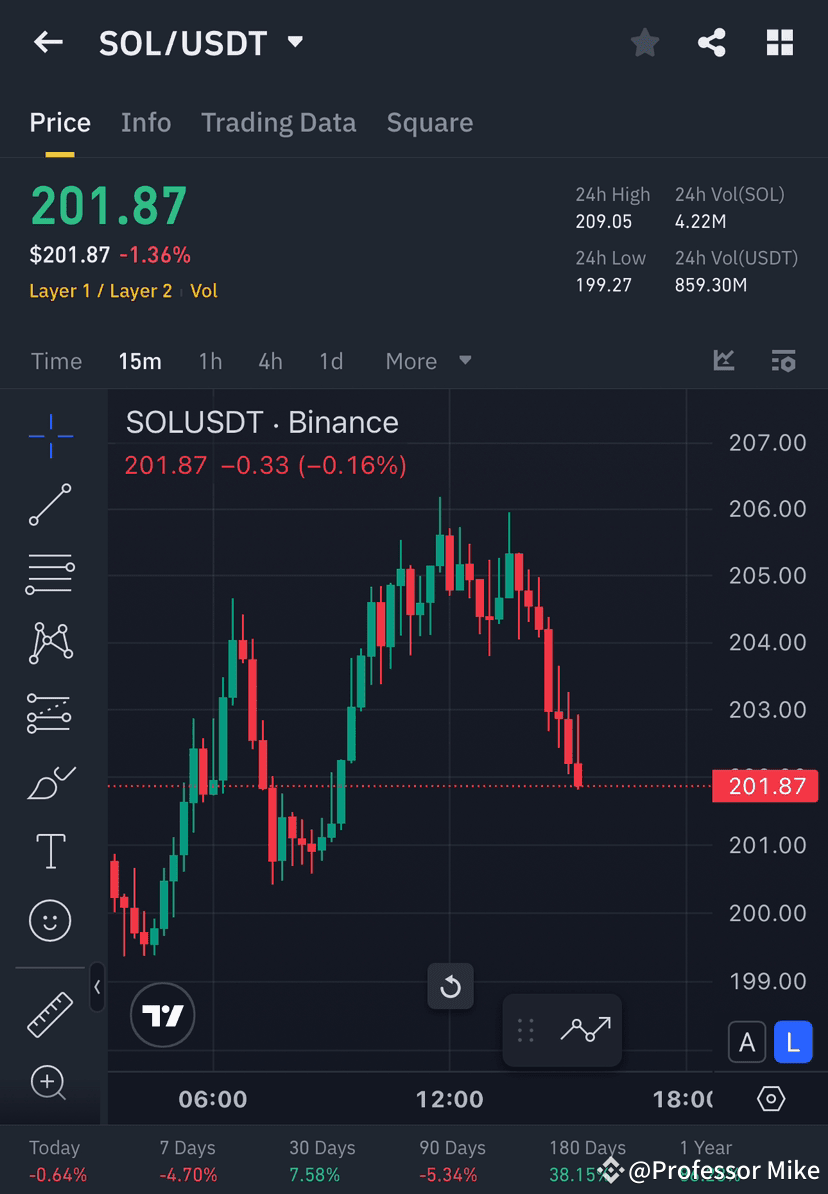Screen dimensions: 828x1194
Task: Open the Fibonacci retracement tool
Action: click(x=50, y=574)
